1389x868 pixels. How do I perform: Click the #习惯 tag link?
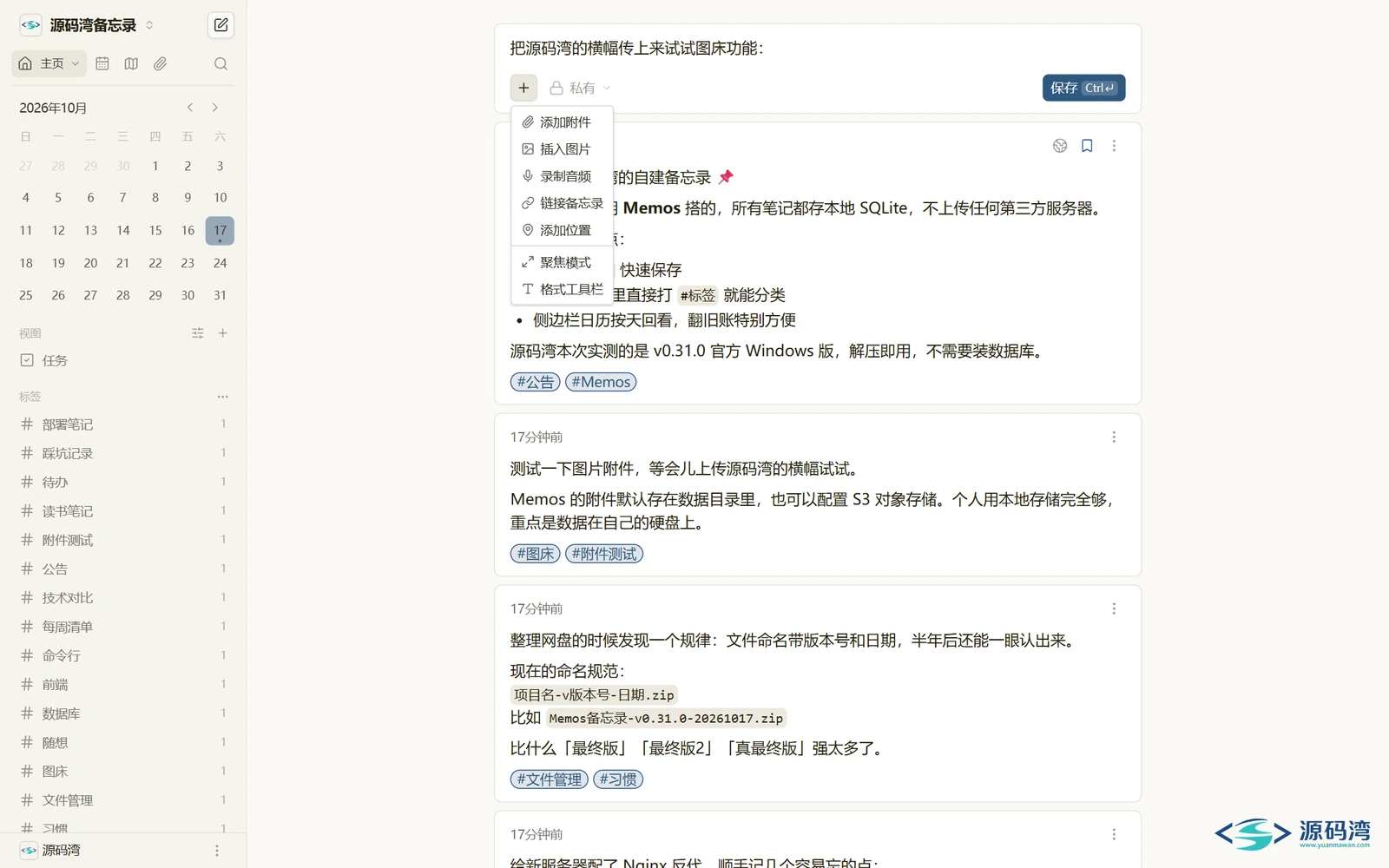pos(618,779)
